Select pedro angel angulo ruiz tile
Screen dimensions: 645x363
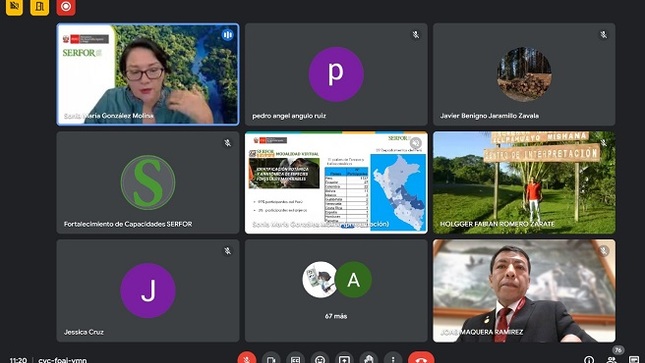[336, 74]
